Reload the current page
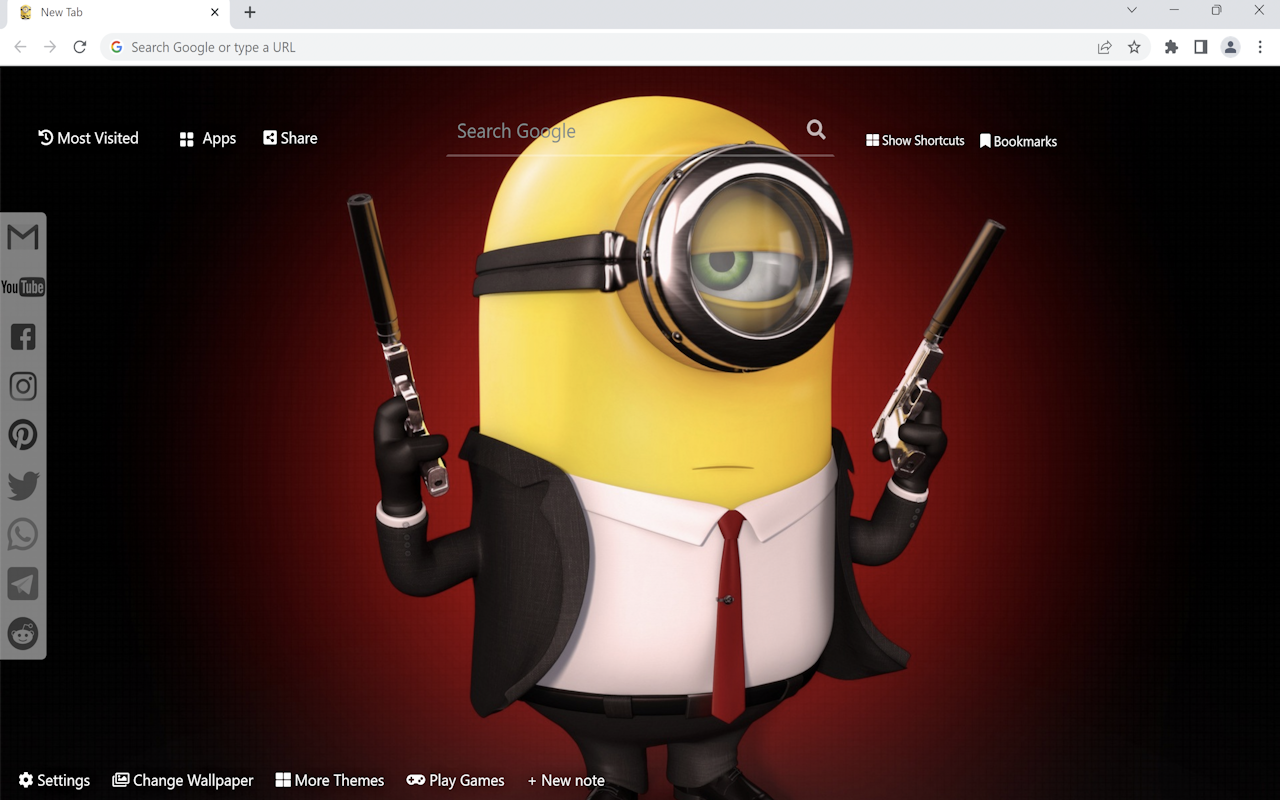This screenshot has height=800, width=1280. [x=80, y=47]
